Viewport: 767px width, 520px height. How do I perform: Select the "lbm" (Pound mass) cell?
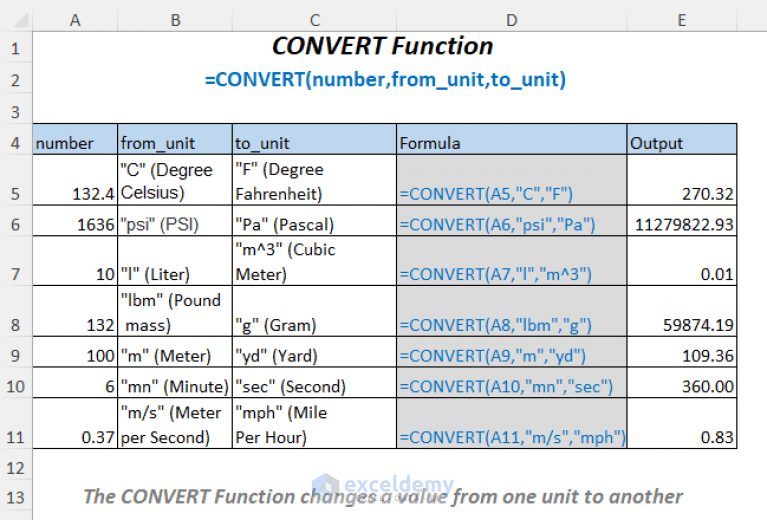point(175,311)
